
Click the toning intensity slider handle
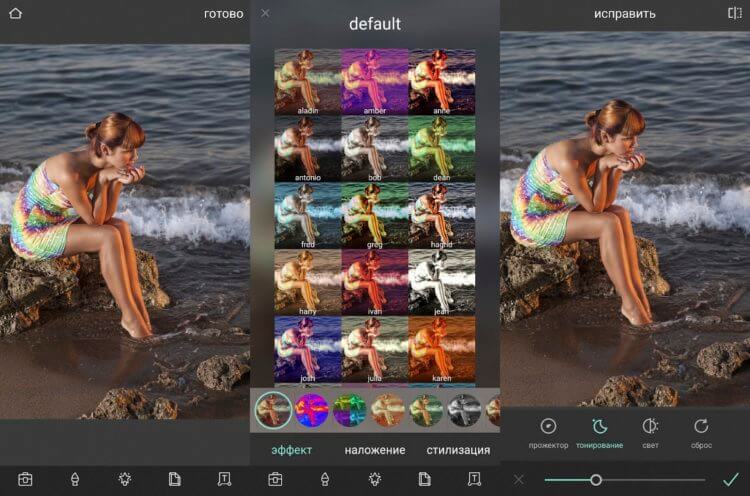click(596, 479)
